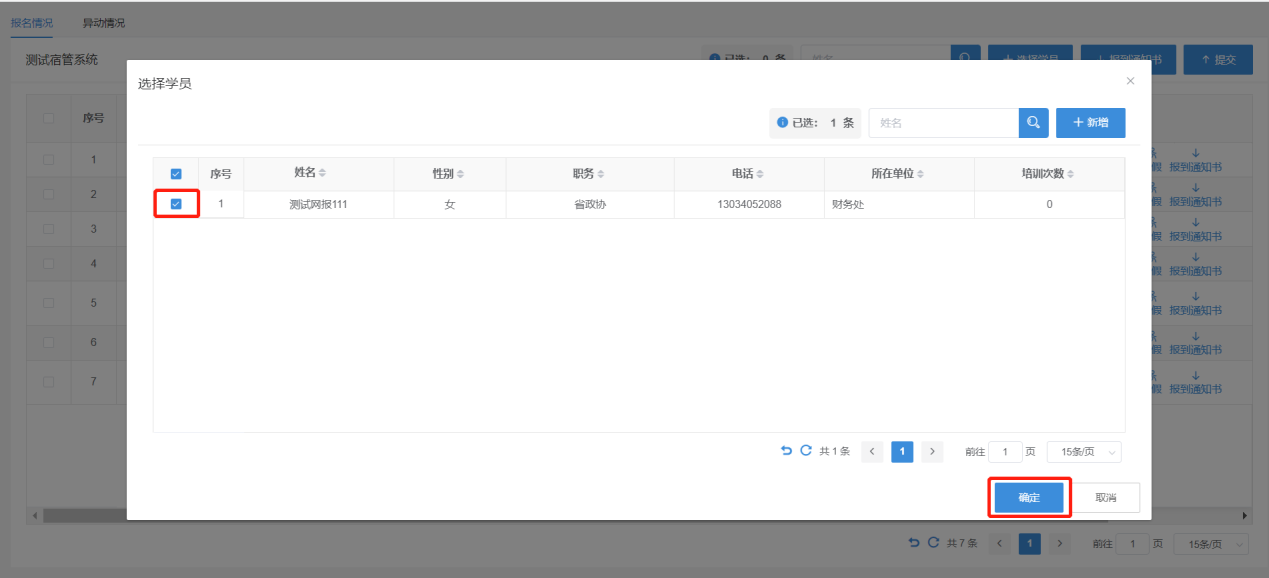Click the 新增 add button
This screenshot has width=1269, height=578.
[1090, 123]
